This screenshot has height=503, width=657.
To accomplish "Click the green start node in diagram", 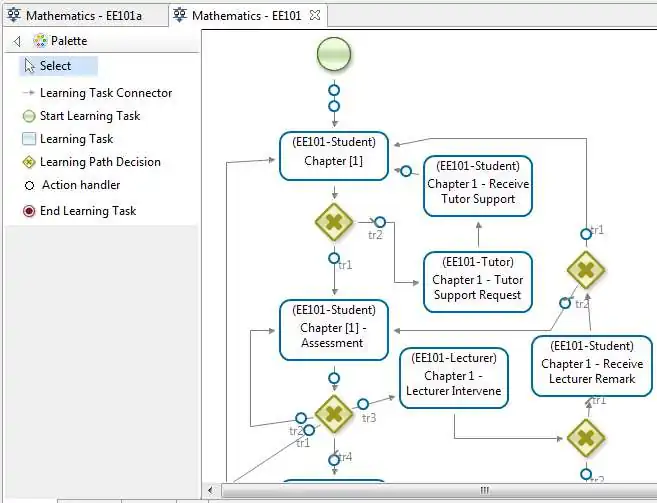I will [x=334, y=54].
